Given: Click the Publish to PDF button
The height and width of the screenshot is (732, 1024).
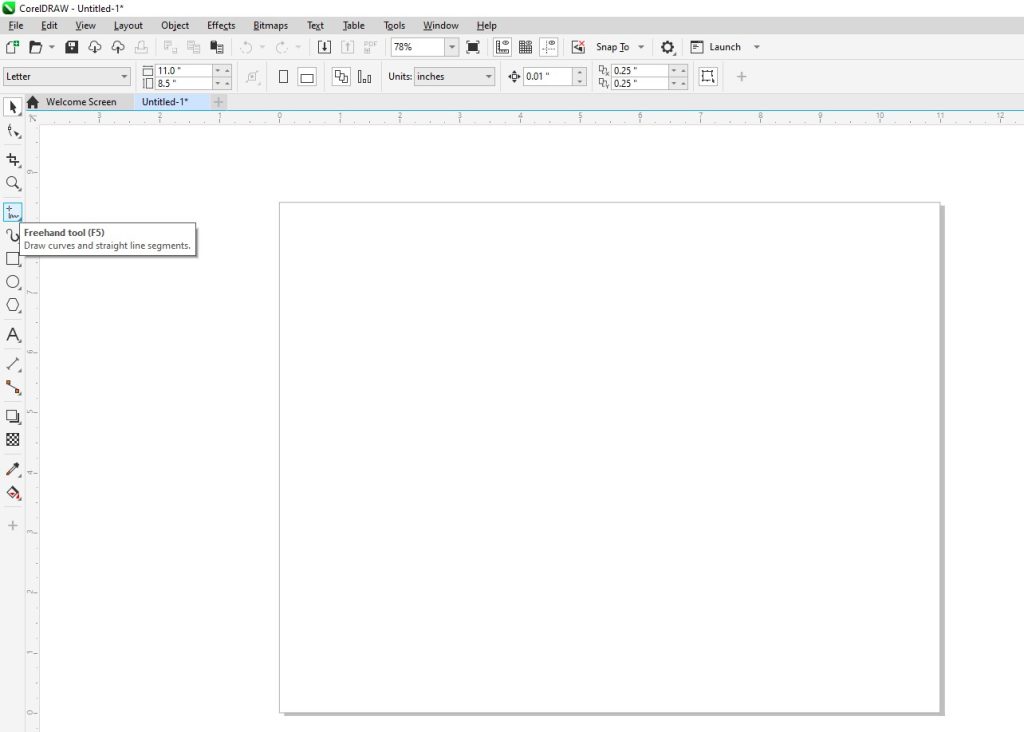Looking at the screenshot, I should (370, 46).
